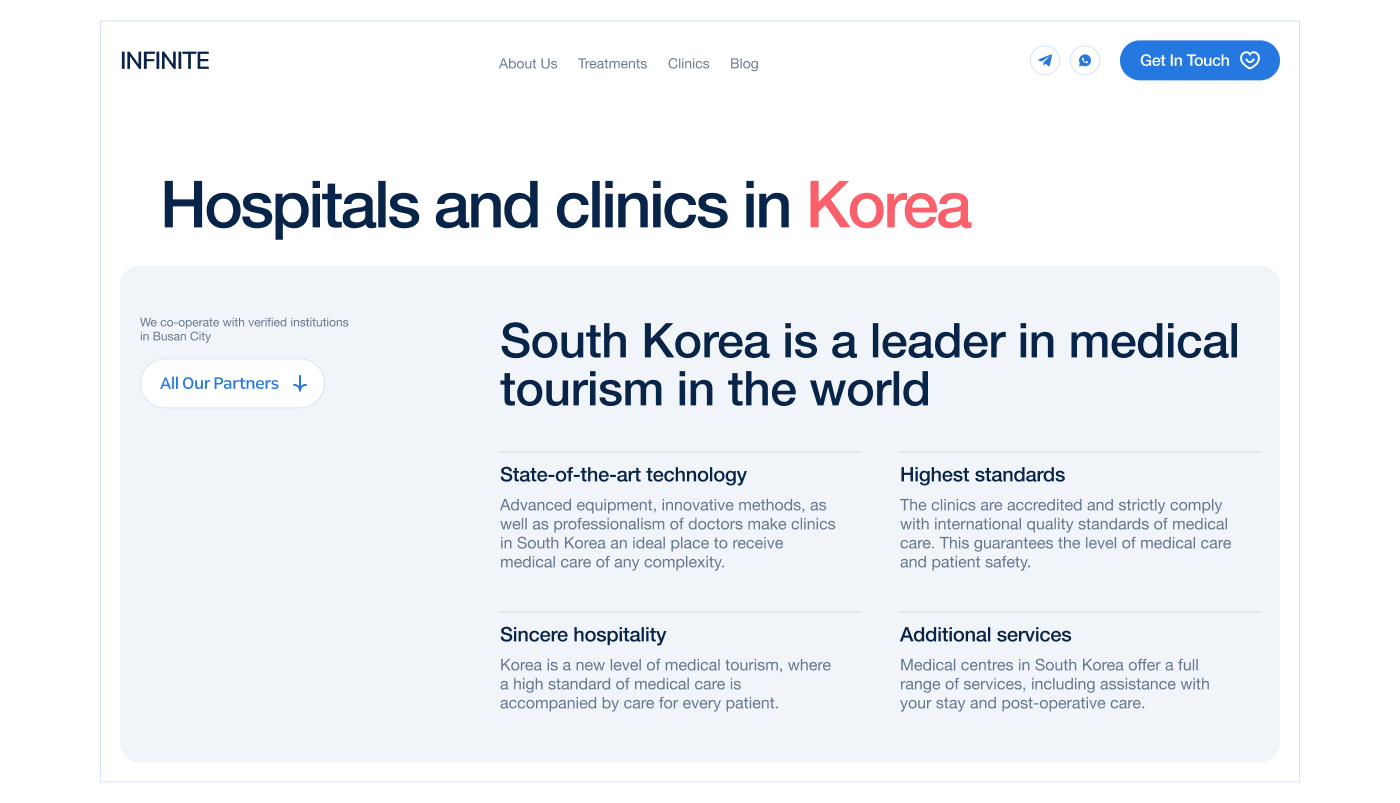Click the down arrow in All Our Partners
This screenshot has width=1400, height=803.
(x=299, y=384)
